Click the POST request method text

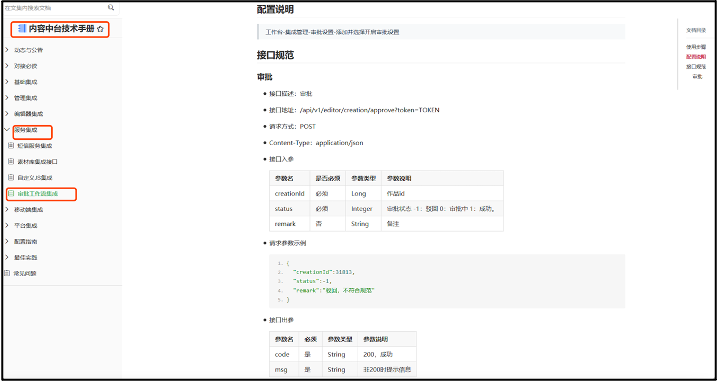[x=307, y=126]
